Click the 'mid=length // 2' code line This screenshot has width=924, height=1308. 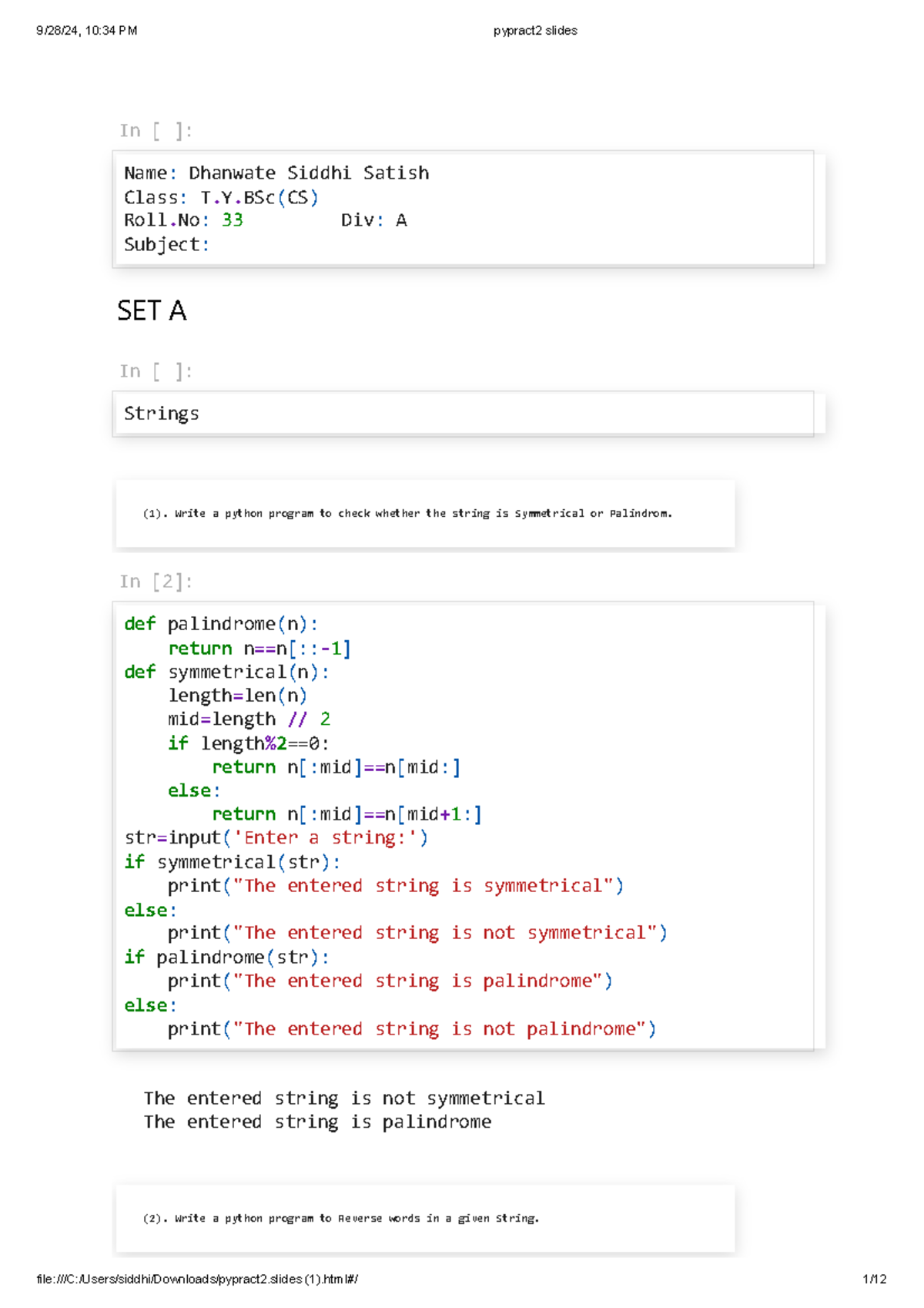tap(249, 719)
